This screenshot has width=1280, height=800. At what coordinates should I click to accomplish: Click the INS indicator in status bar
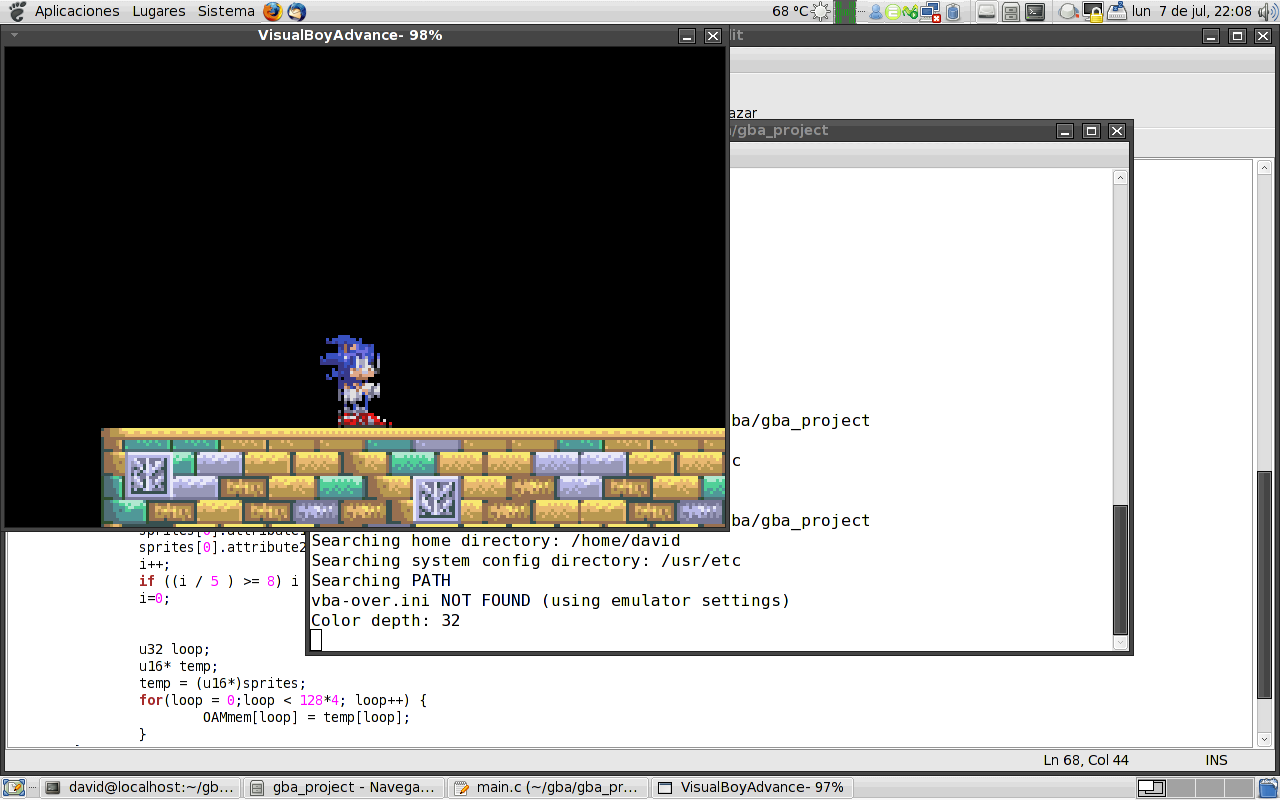(x=1216, y=760)
